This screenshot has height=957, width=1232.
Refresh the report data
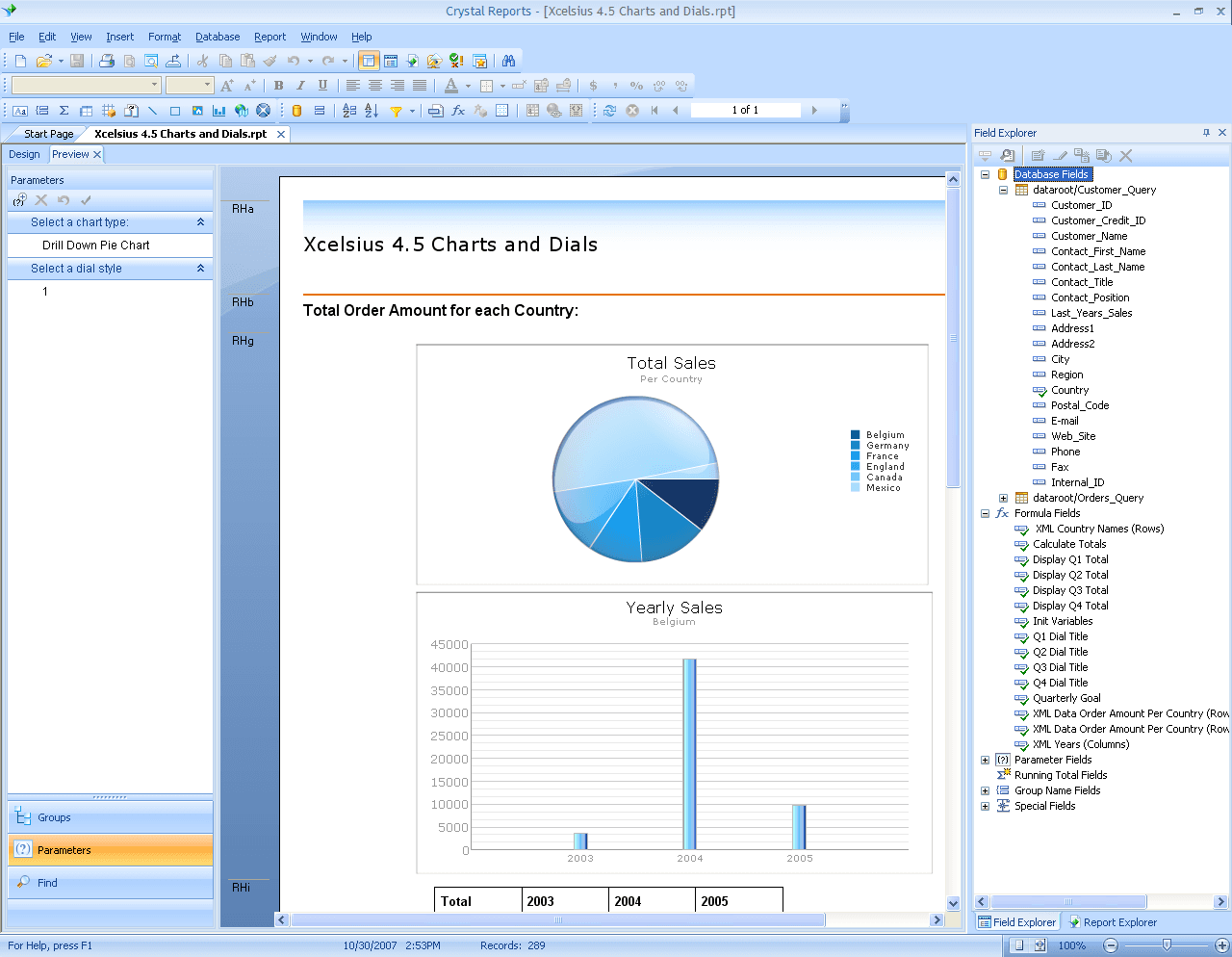pos(609,111)
